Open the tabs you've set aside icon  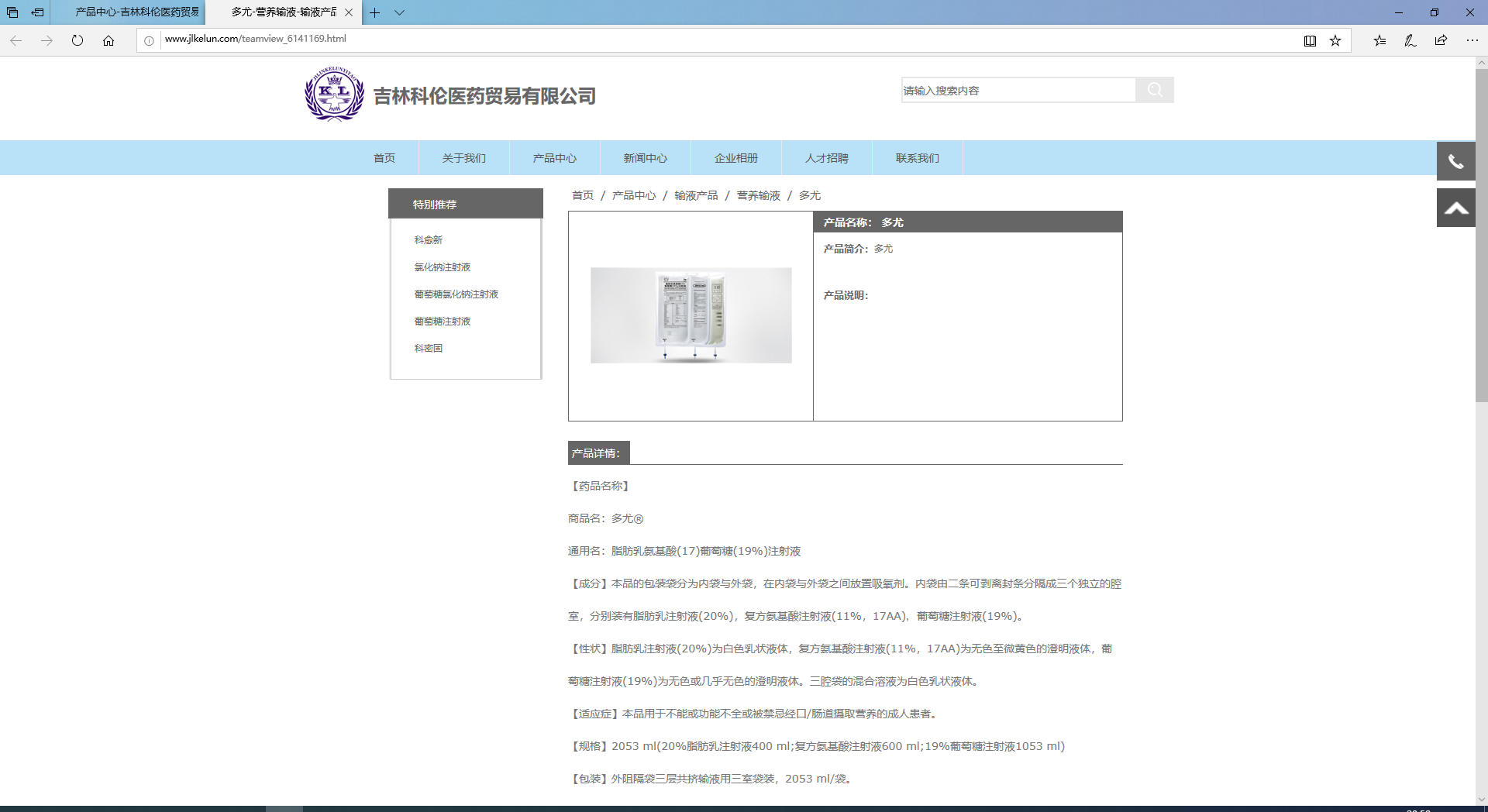[12, 12]
